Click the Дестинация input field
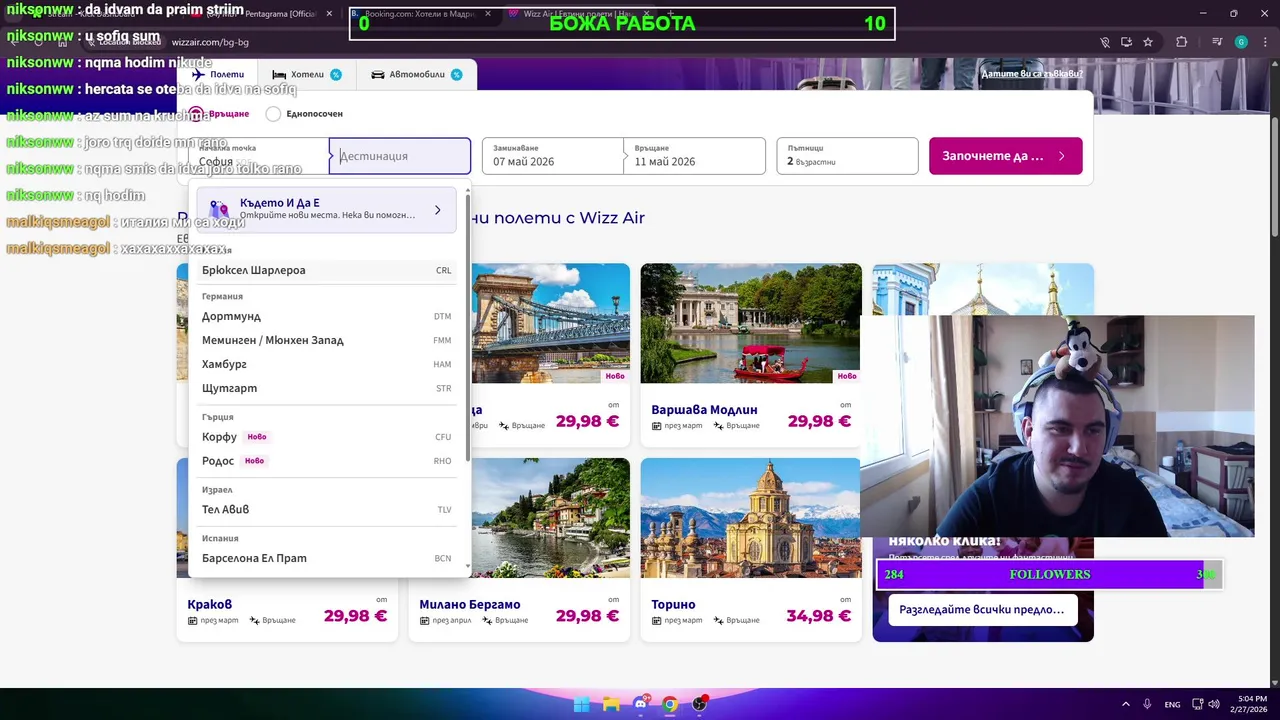This screenshot has width=1280, height=720. click(x=400, y=156)
